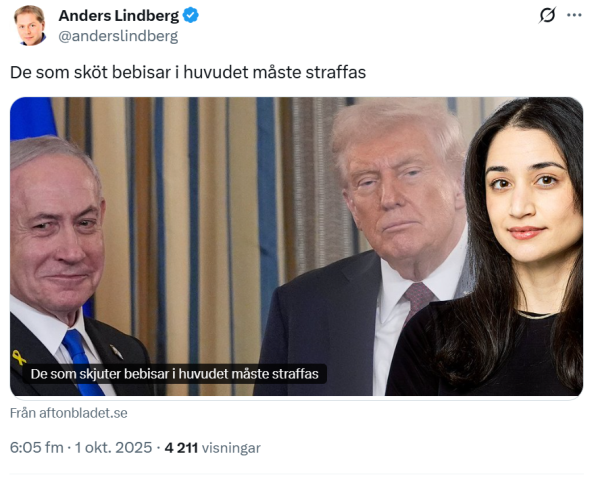Image resolution: width=600 pixels, height=477 pixels.
Task: Click the display name Anders Lindberg
Action: tap(119, 16)
